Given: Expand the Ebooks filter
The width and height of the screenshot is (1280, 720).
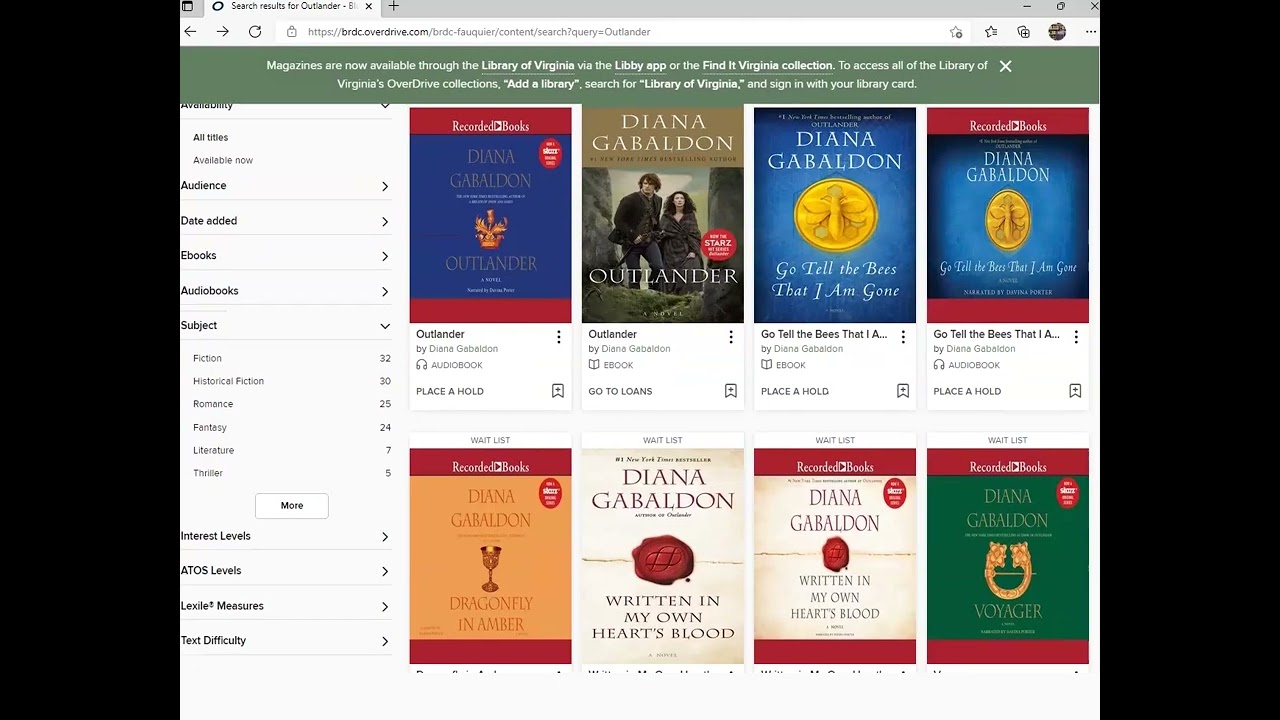Looking at the screenshot, I should [285, 256].
